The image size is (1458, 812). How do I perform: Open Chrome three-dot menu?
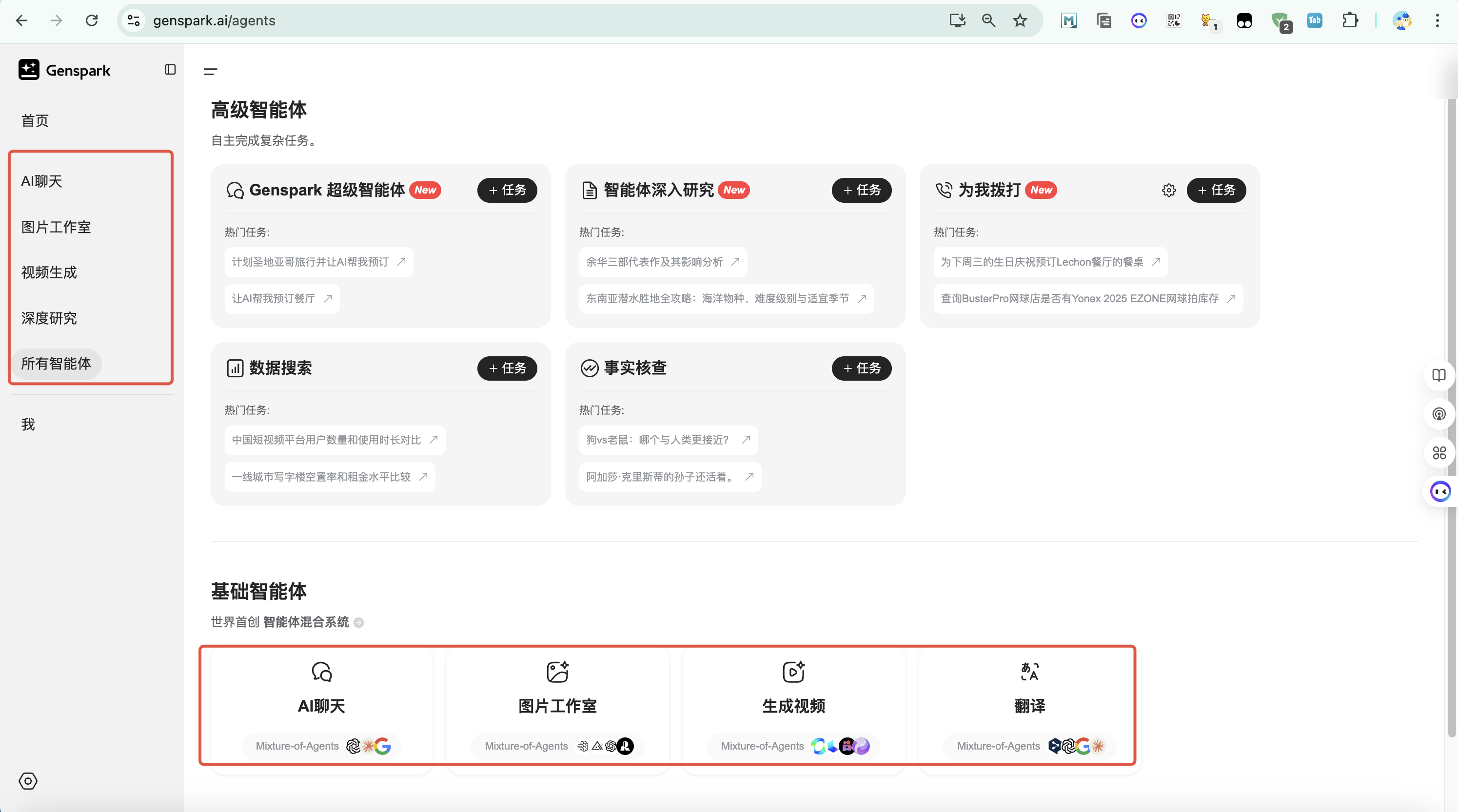point(1437,20)
